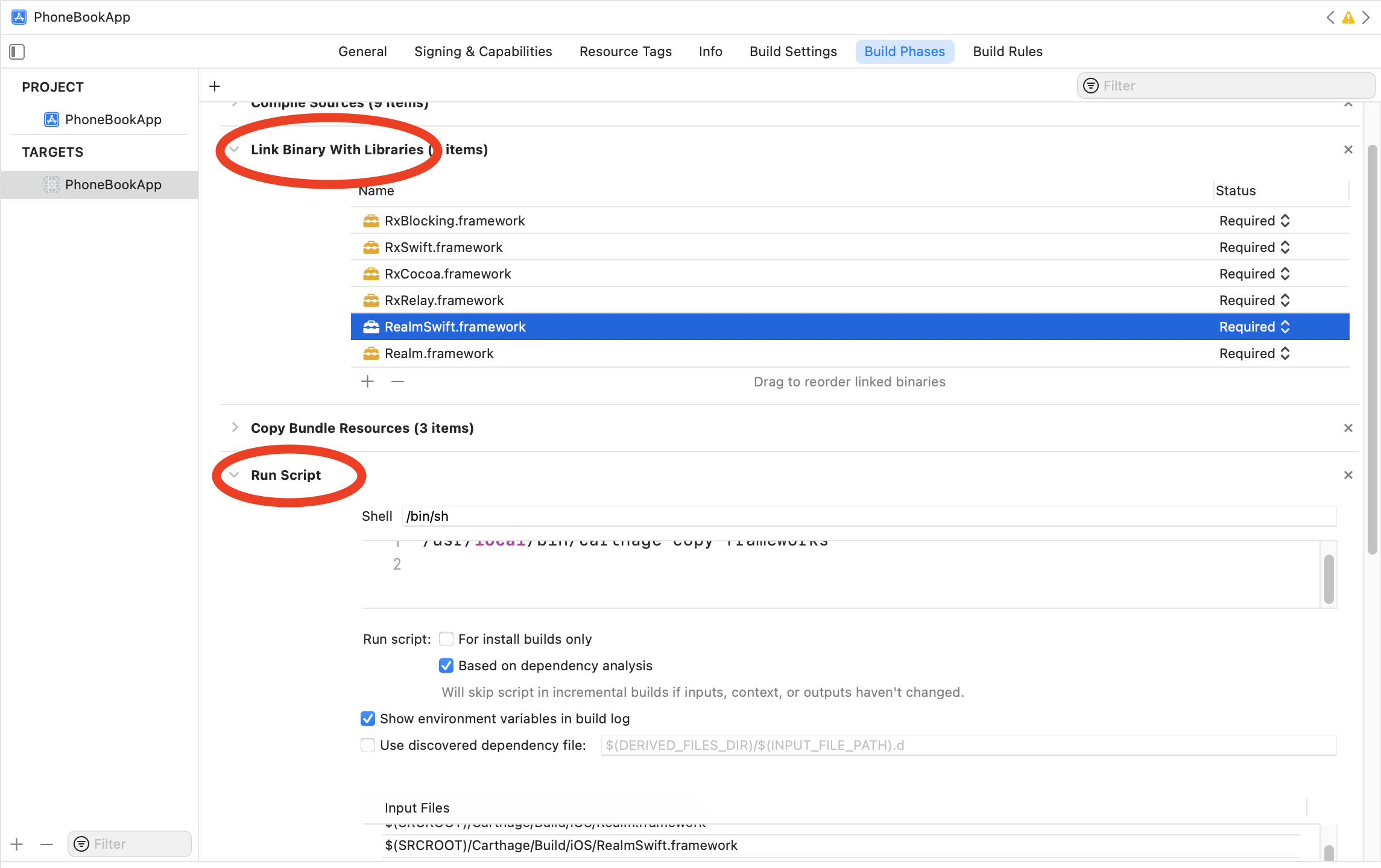The image size is (1381, 868).
Task: Change RxRelay.framework Required status
Action: (x=1254, y=300)
